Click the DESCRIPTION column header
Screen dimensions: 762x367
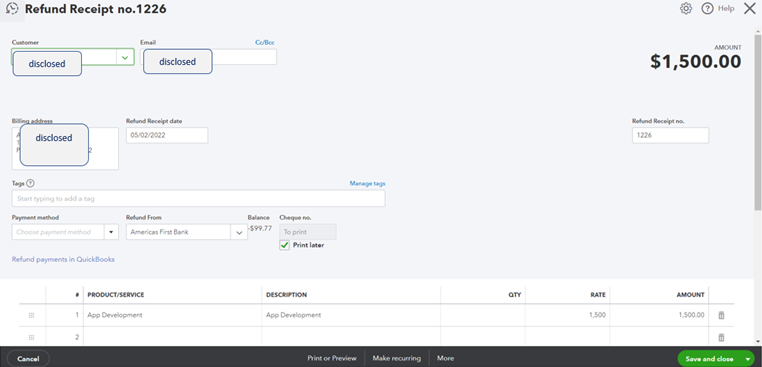pos(286,295)
